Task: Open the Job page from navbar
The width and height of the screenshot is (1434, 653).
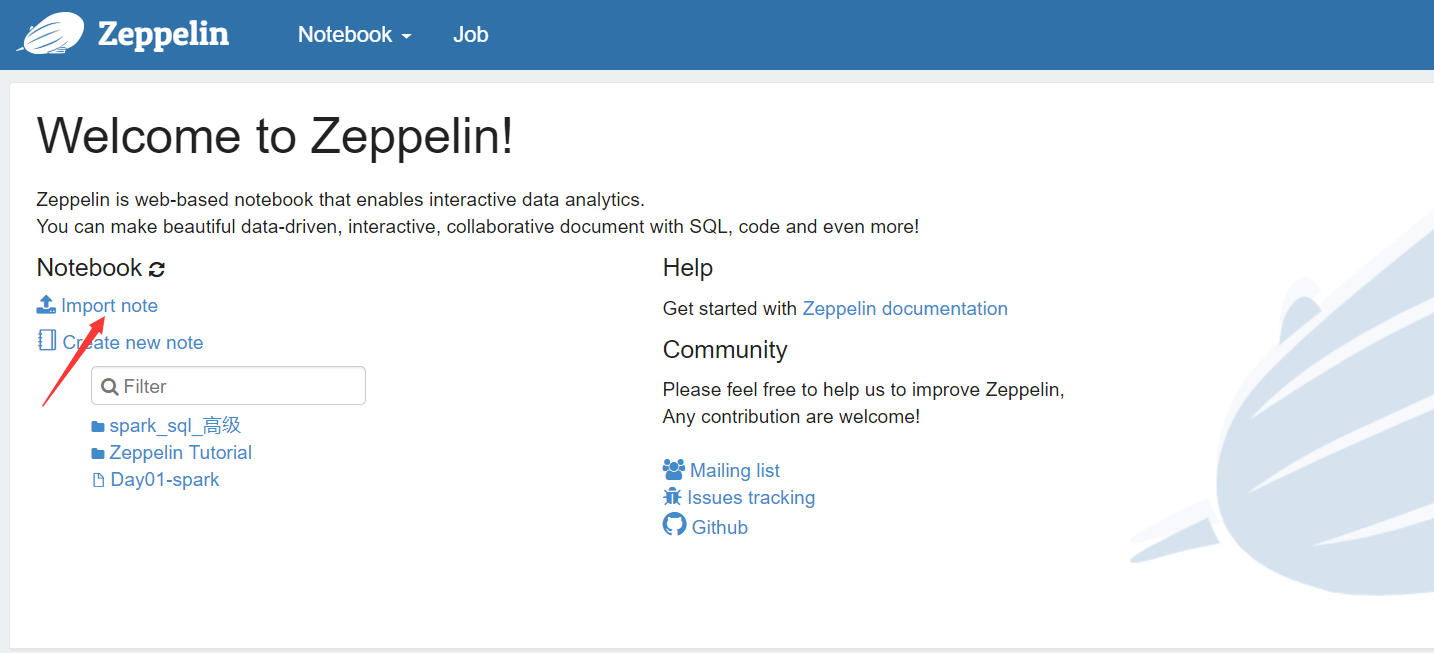Action: (470, 34)
